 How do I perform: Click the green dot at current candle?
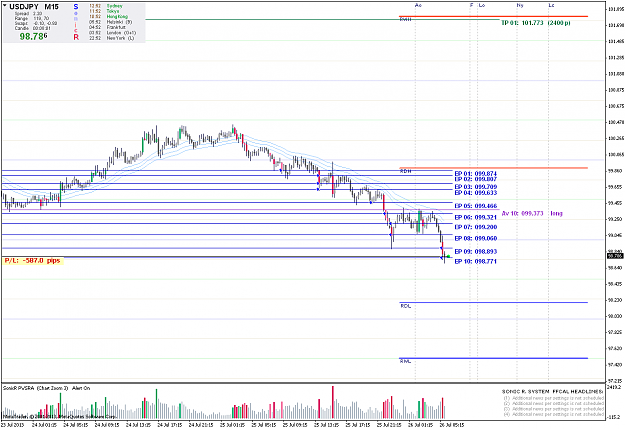(448, 256)
